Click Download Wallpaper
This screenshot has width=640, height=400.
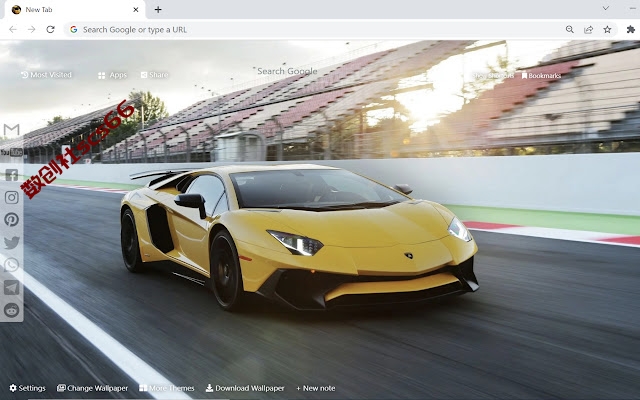point(245,388)
